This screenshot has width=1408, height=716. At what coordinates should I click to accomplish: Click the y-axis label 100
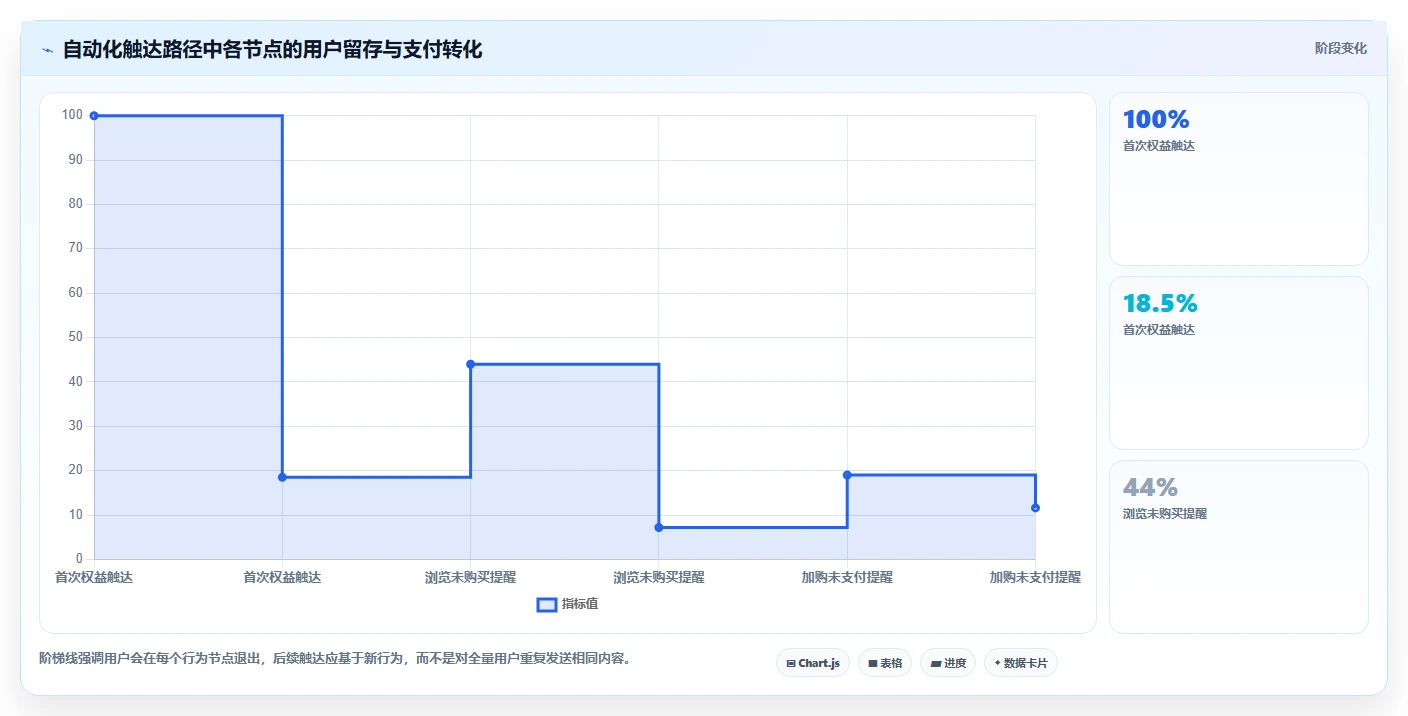pos(71,115)
